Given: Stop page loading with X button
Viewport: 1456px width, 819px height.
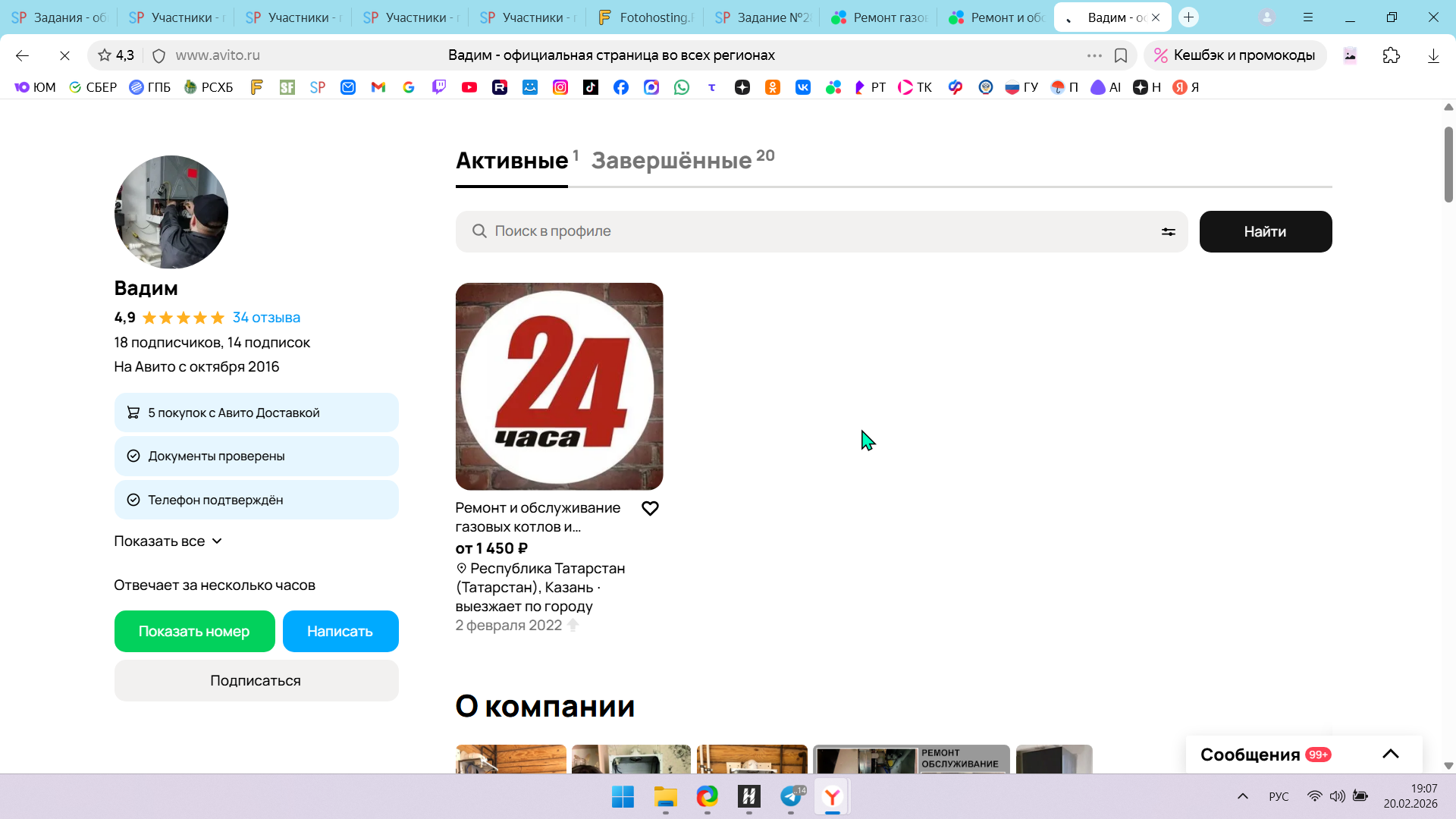Looking at the screenshot, I should tap(64, 55).
